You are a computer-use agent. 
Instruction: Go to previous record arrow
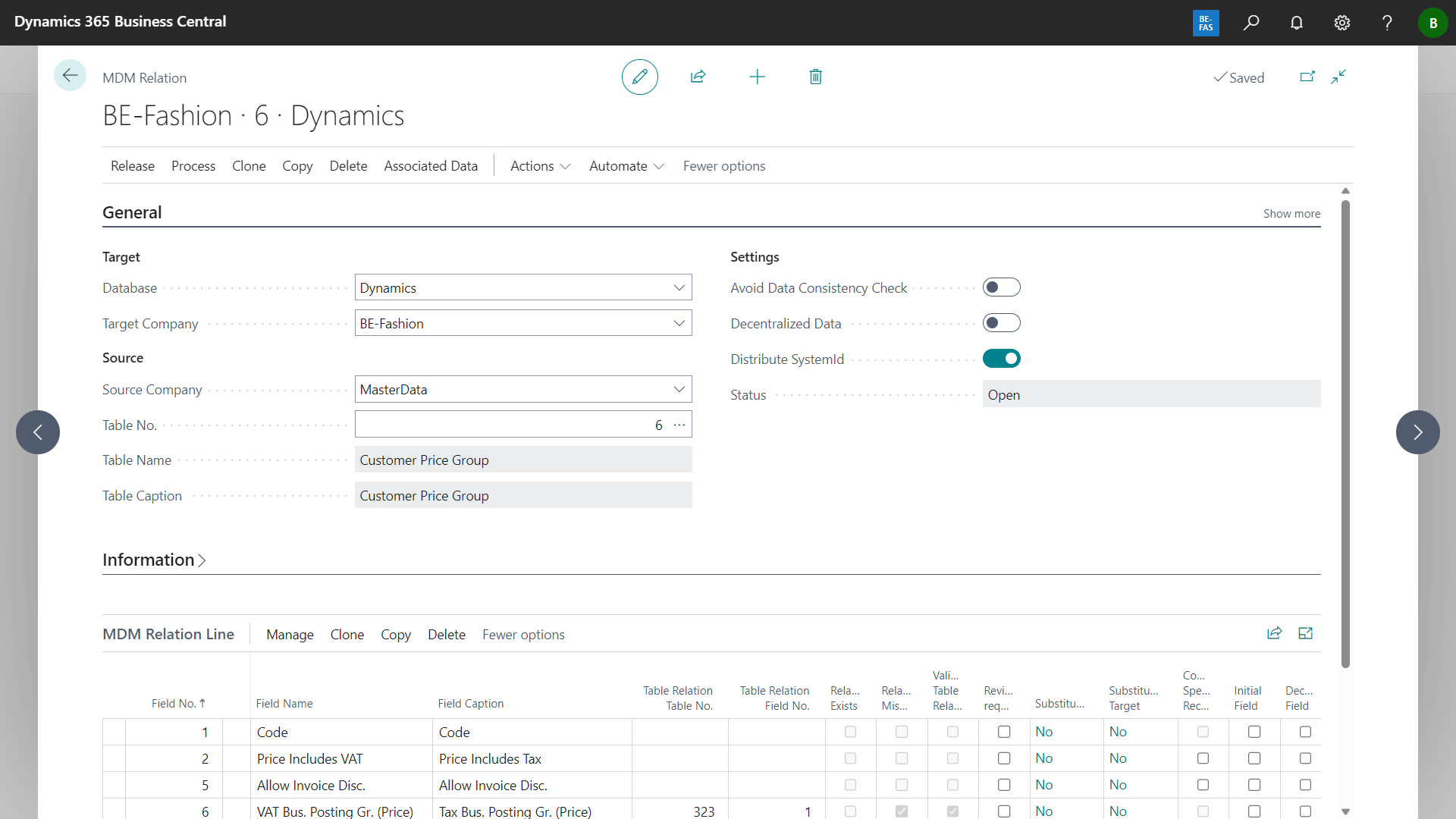(x=38, y=432)
